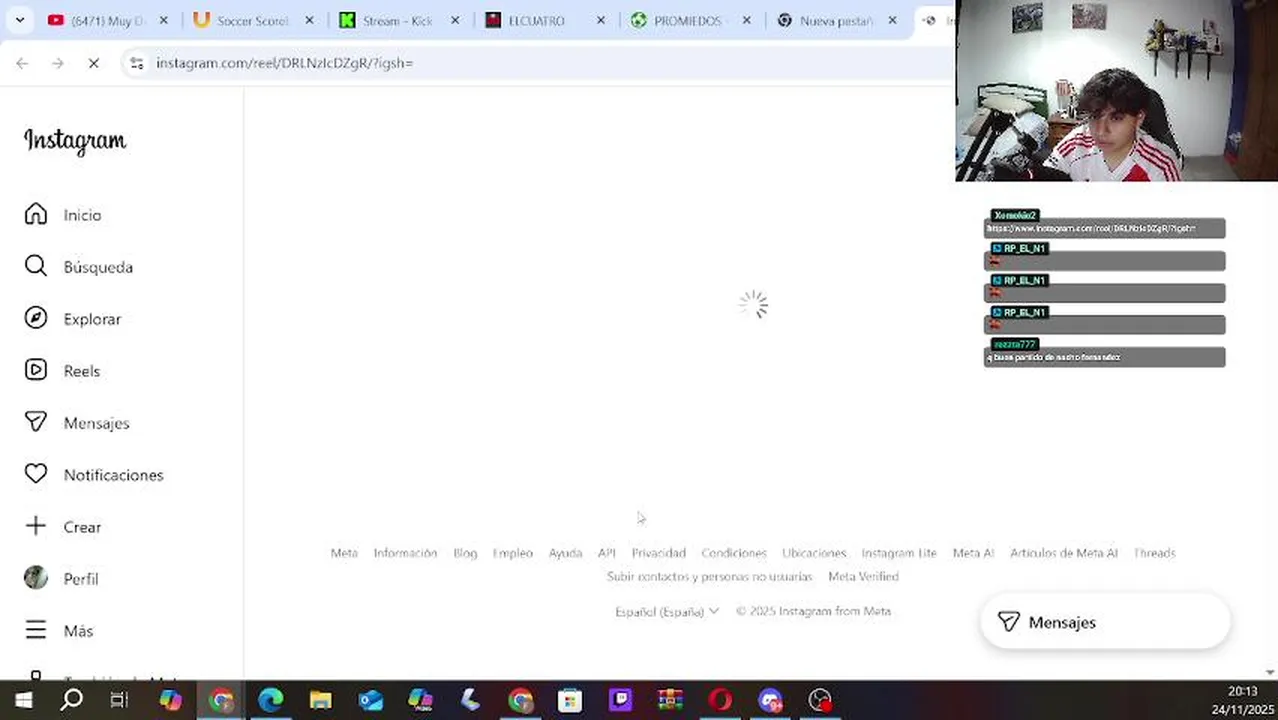Switch to Nueva pestaña tab
Screen dimensions: 1278x720
point(838,20)
